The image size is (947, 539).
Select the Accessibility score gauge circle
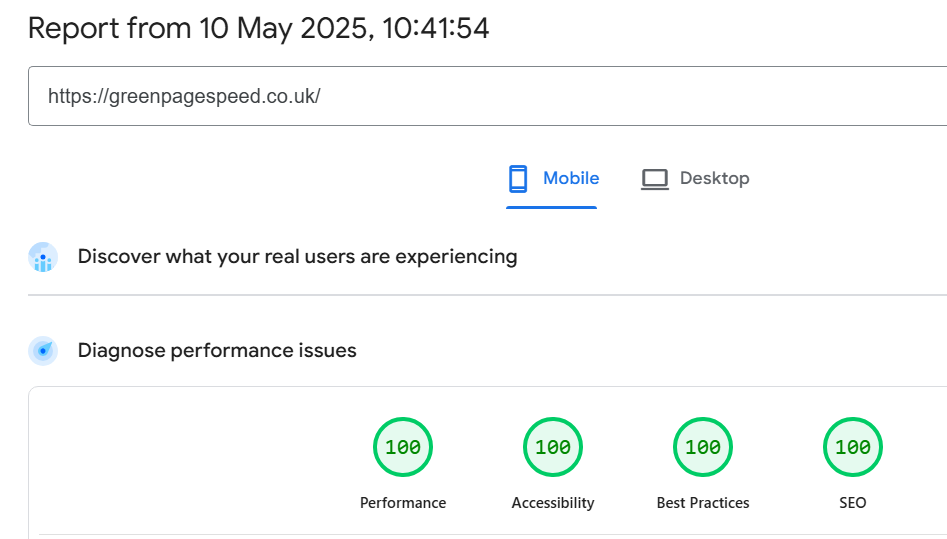553,447
